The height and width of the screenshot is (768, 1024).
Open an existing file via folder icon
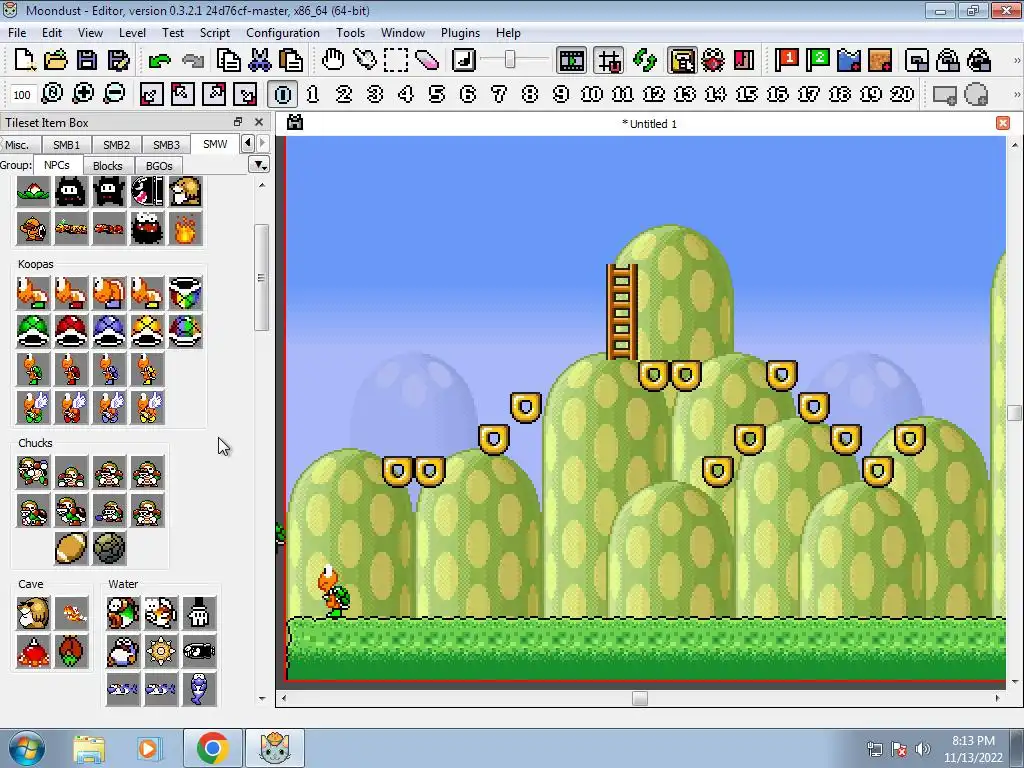56,60
